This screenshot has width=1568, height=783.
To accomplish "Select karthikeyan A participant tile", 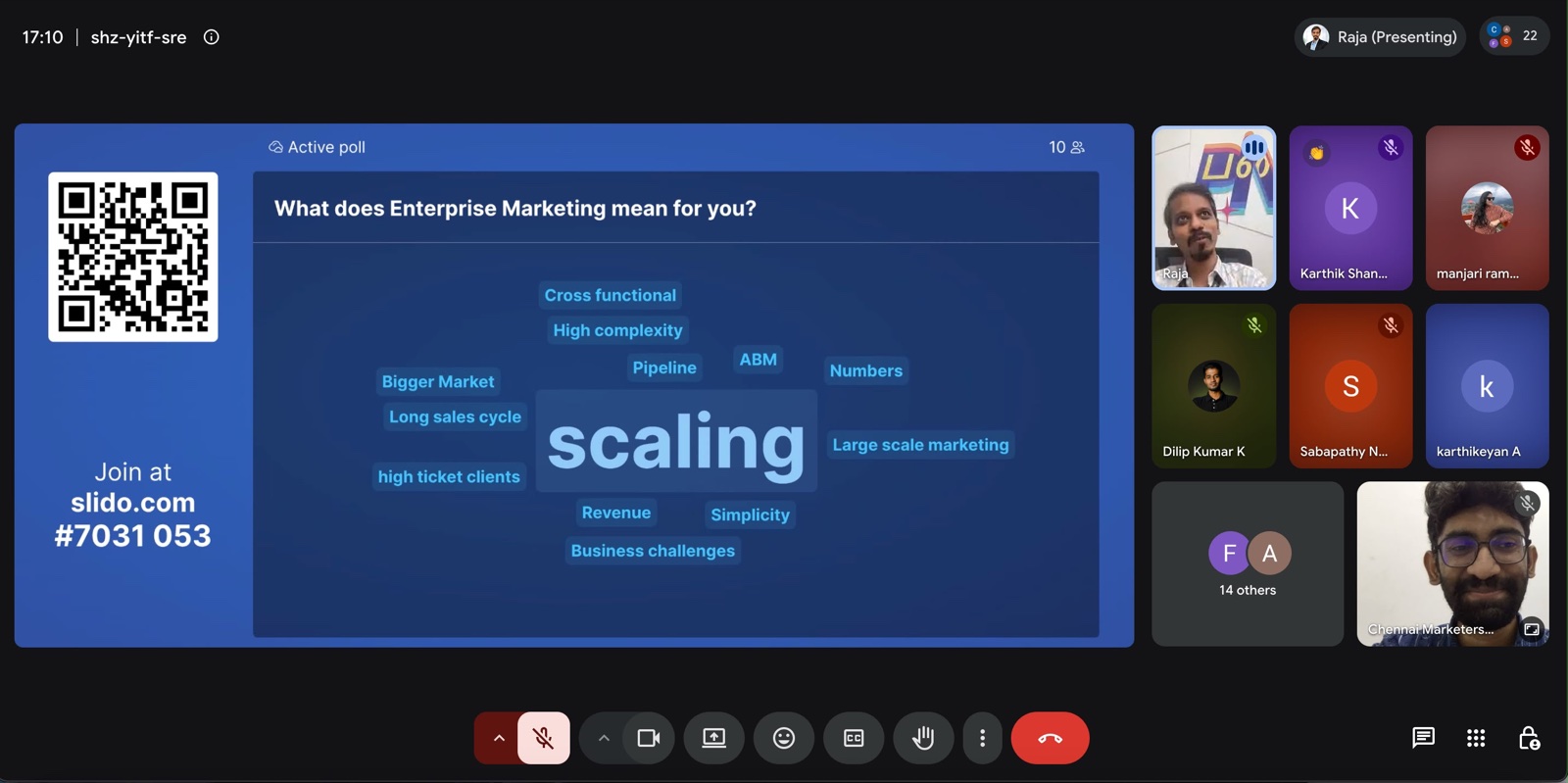I will point(1487,385).
